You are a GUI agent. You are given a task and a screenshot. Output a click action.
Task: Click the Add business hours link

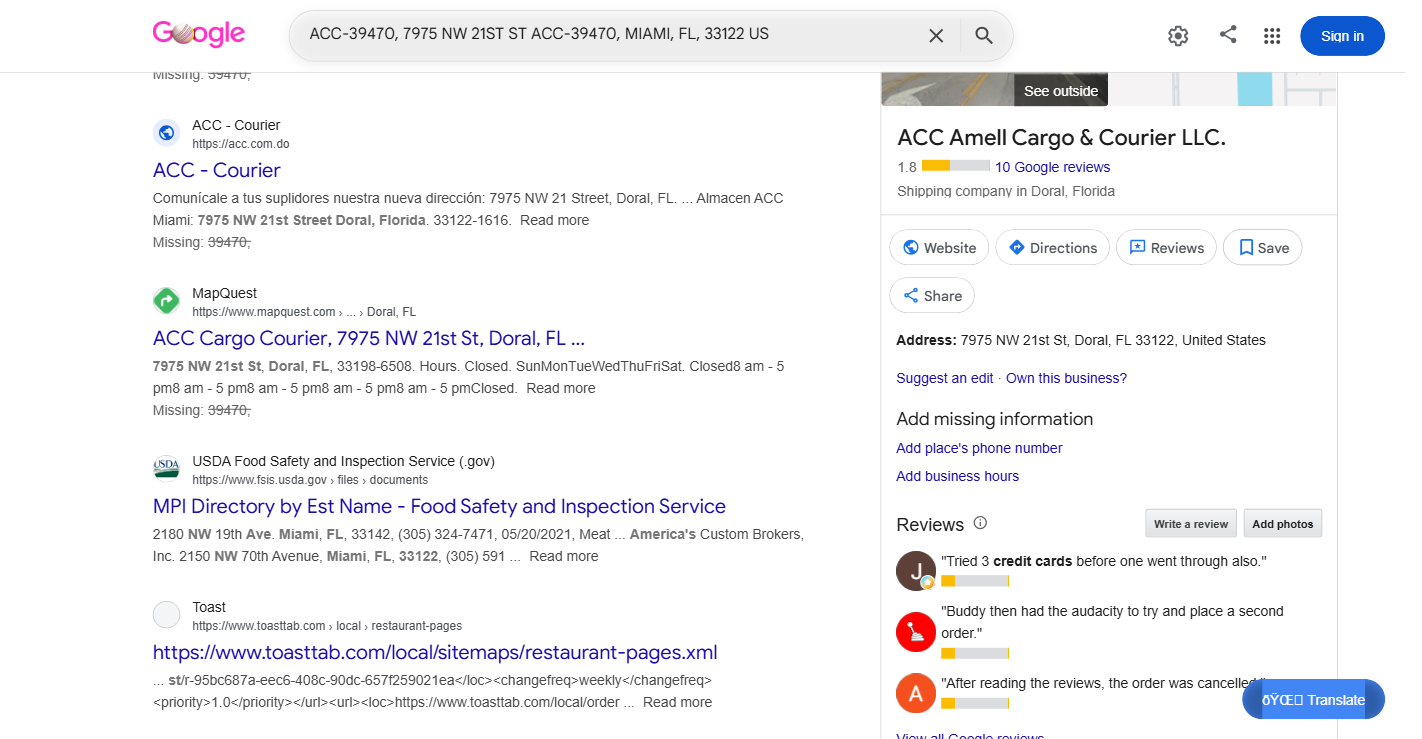[957, 476]
